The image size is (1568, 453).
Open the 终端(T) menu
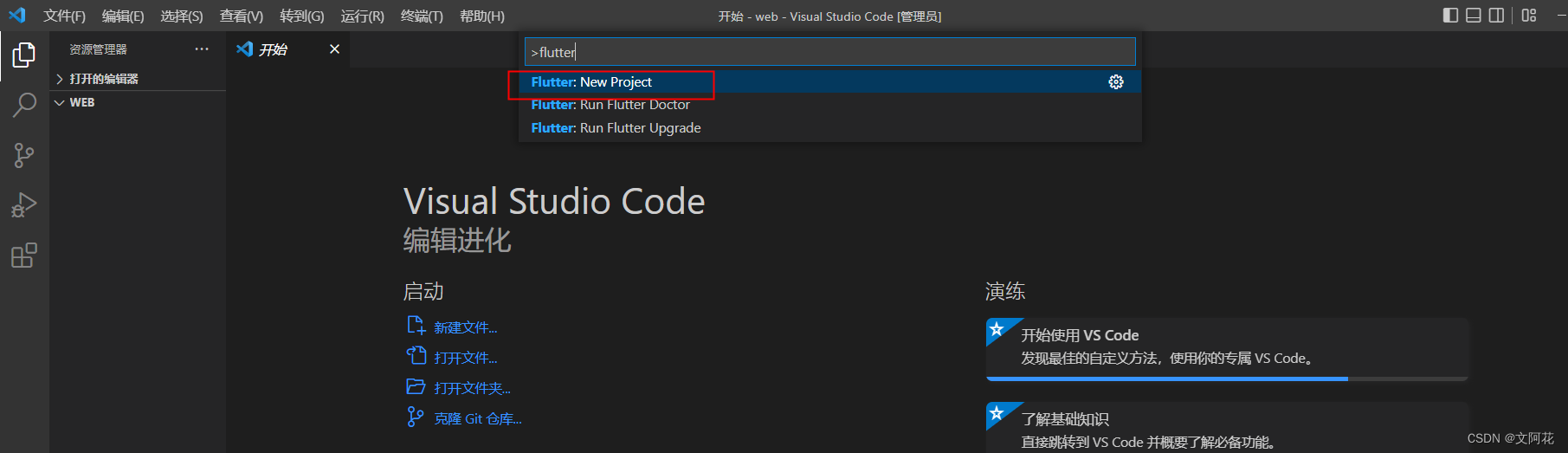click(x=422, y=16)
